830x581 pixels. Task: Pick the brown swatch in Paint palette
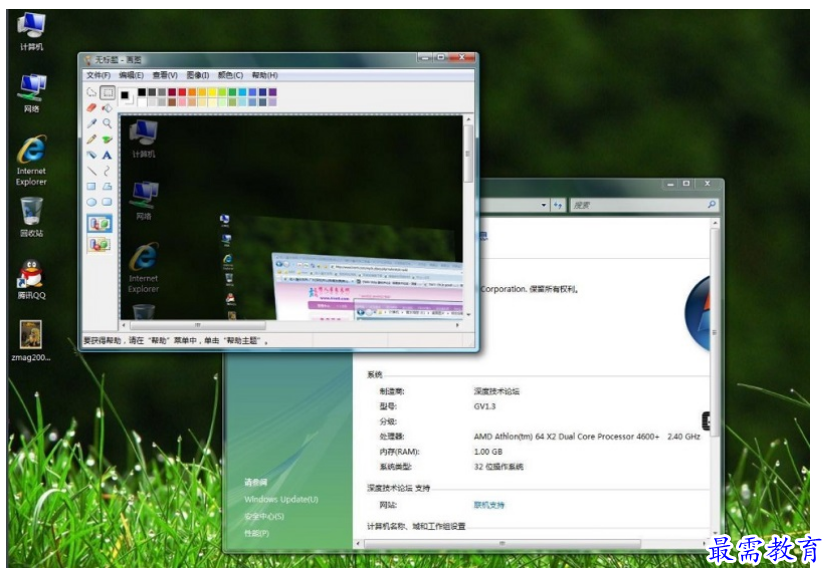(172, 102)
